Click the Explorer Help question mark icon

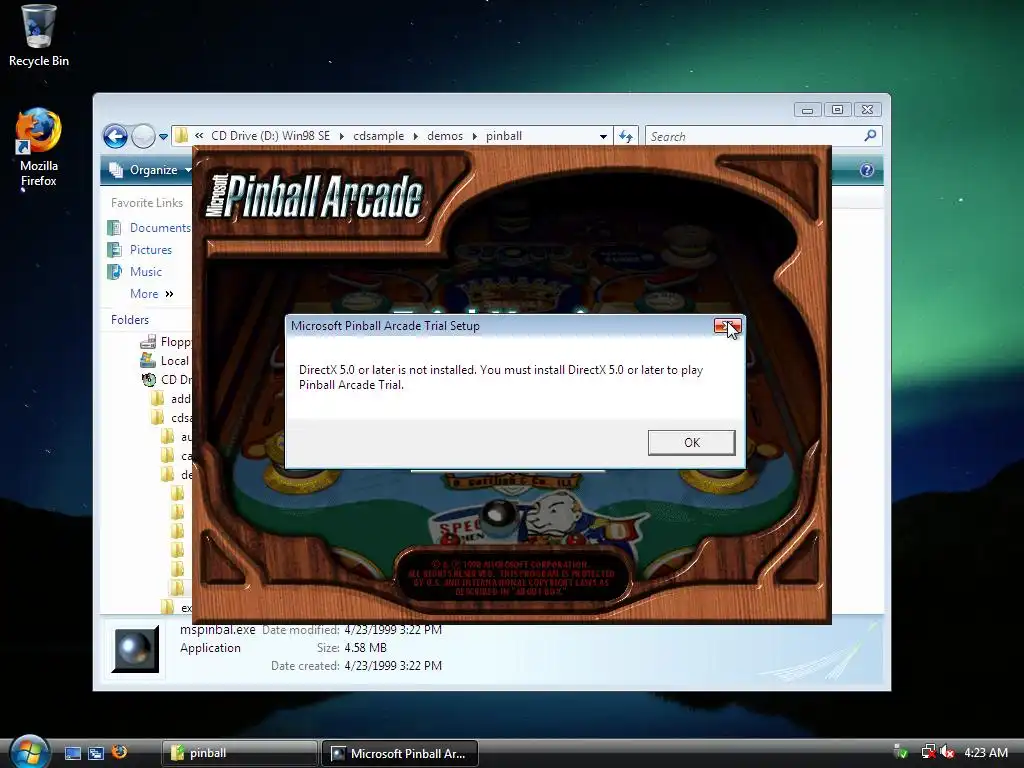[x=867, y=170]
